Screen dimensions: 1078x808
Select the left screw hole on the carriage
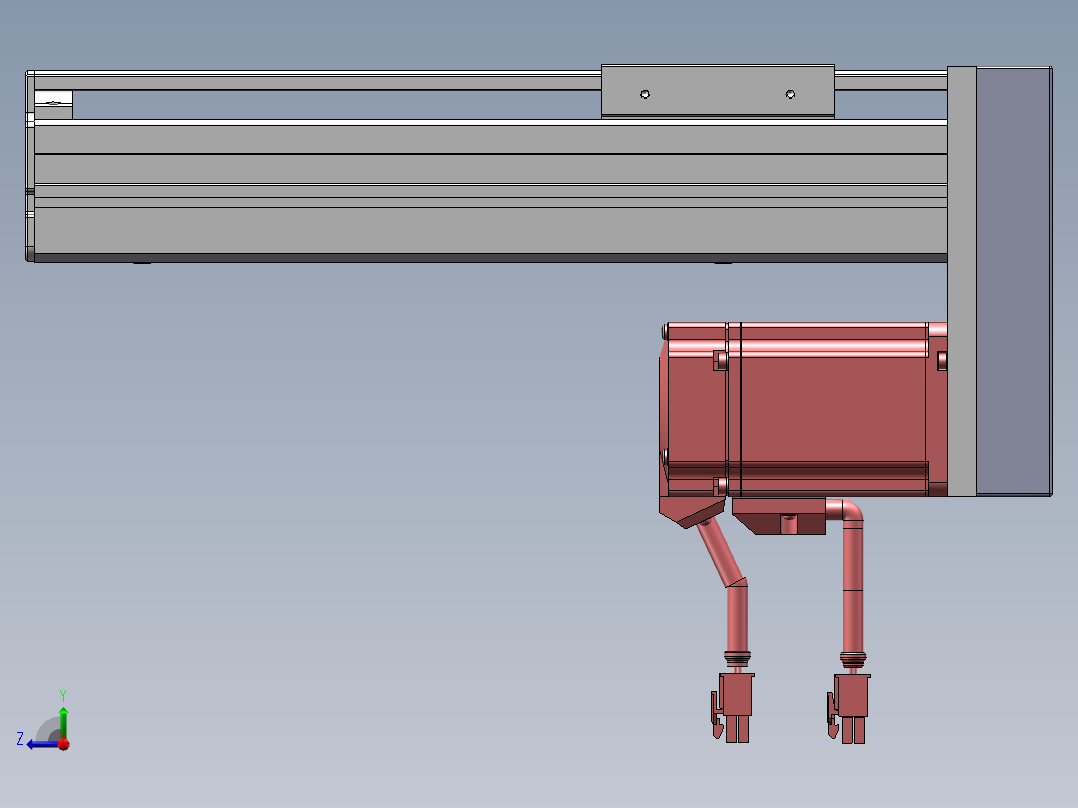point(645,94)
